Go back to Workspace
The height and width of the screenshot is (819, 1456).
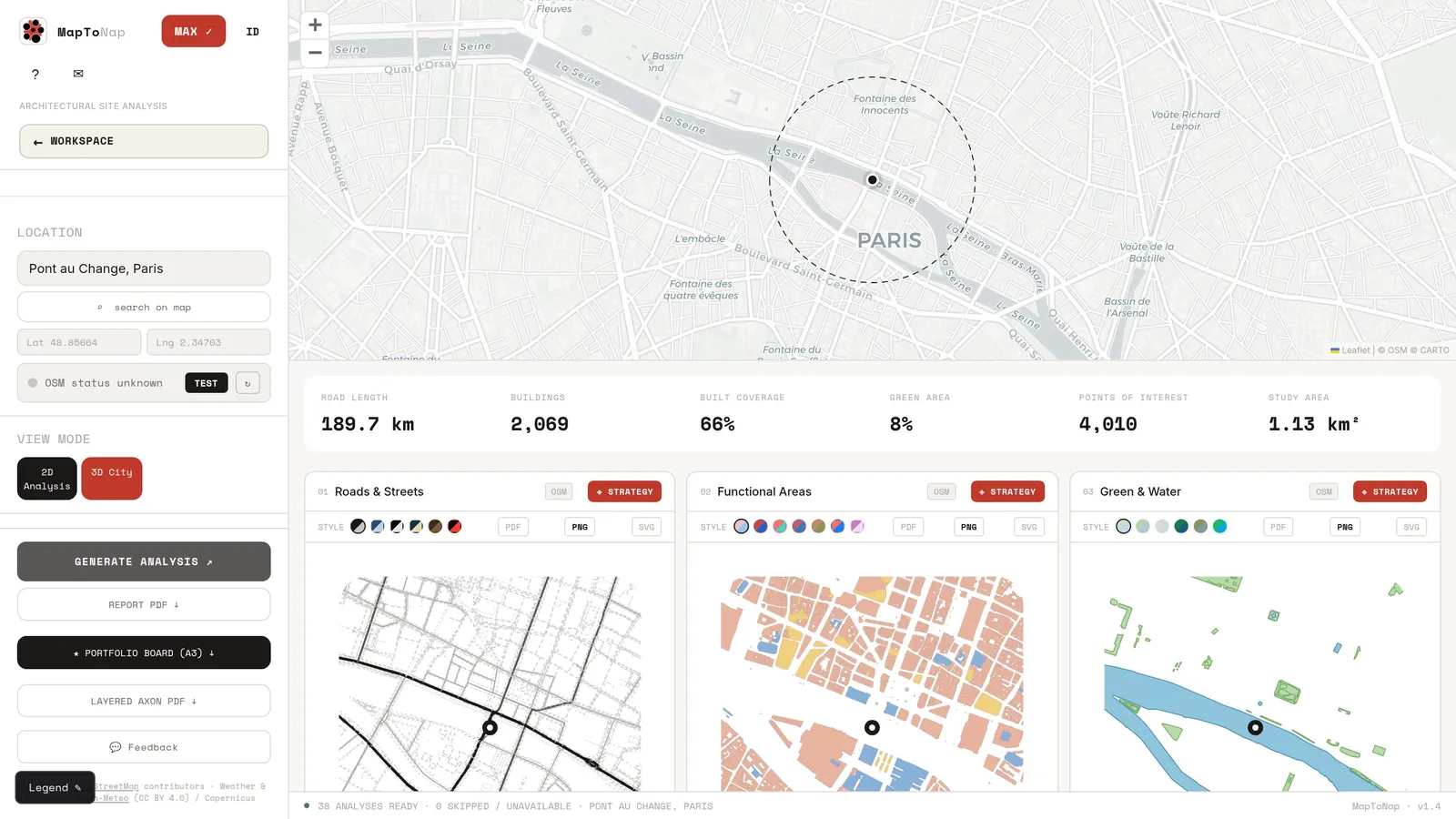tap(144, 141)
